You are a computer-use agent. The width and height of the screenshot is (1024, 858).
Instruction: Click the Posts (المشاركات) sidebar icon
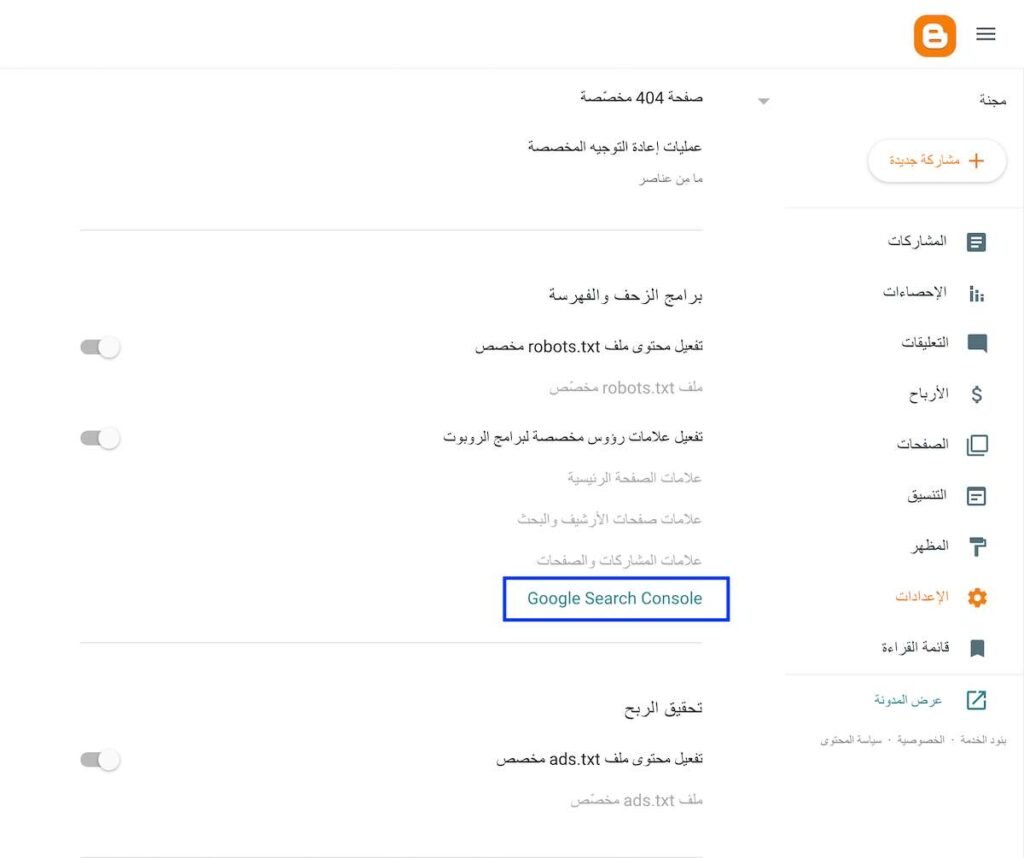977,242
